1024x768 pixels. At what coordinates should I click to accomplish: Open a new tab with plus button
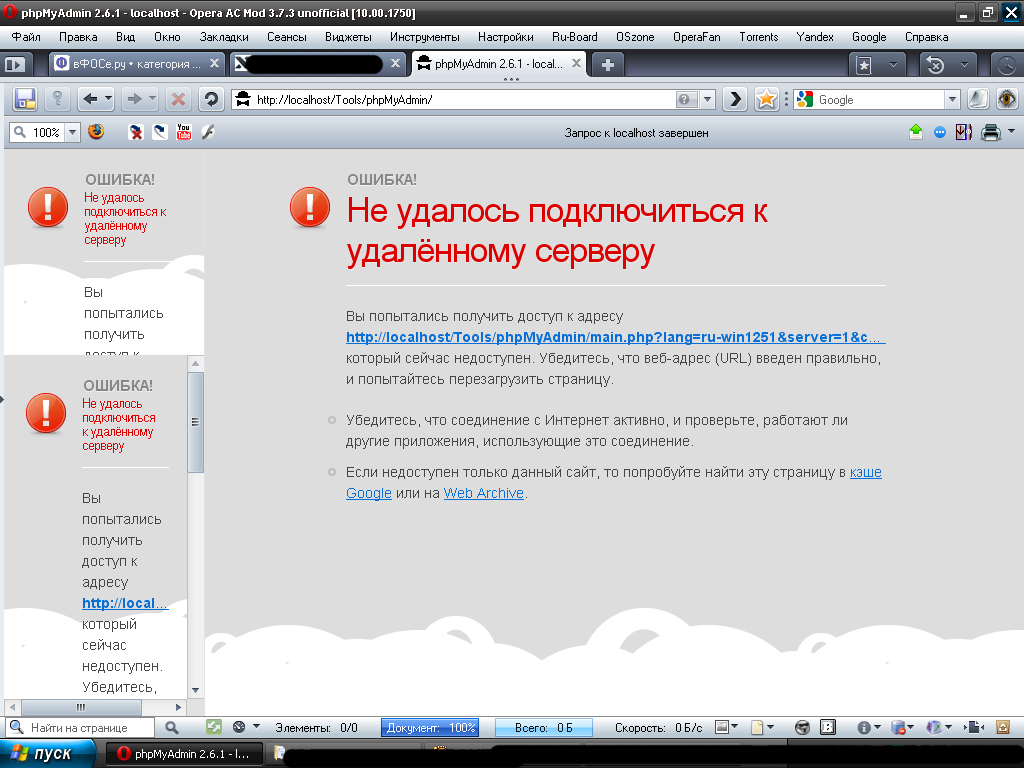(x=607, y=64)
